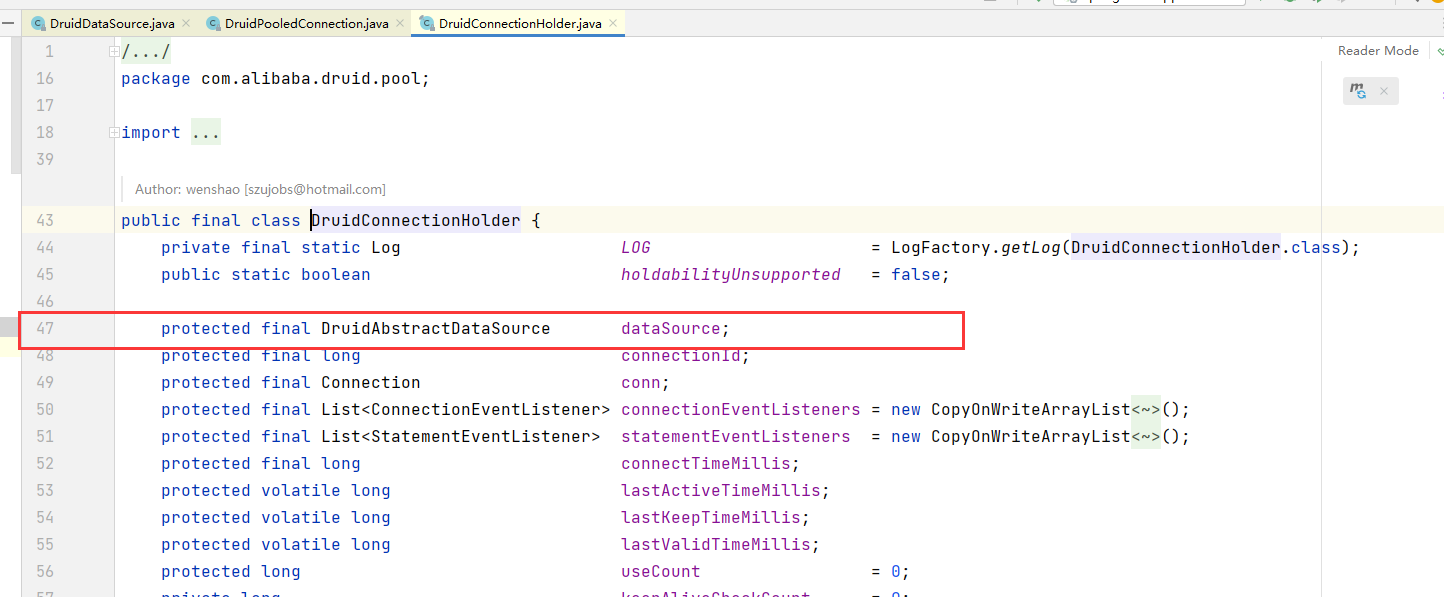Click the DruidConnectionHolder class name on line 43
The height and width of the screenshot is (597, 1444).
pos(416,221)
